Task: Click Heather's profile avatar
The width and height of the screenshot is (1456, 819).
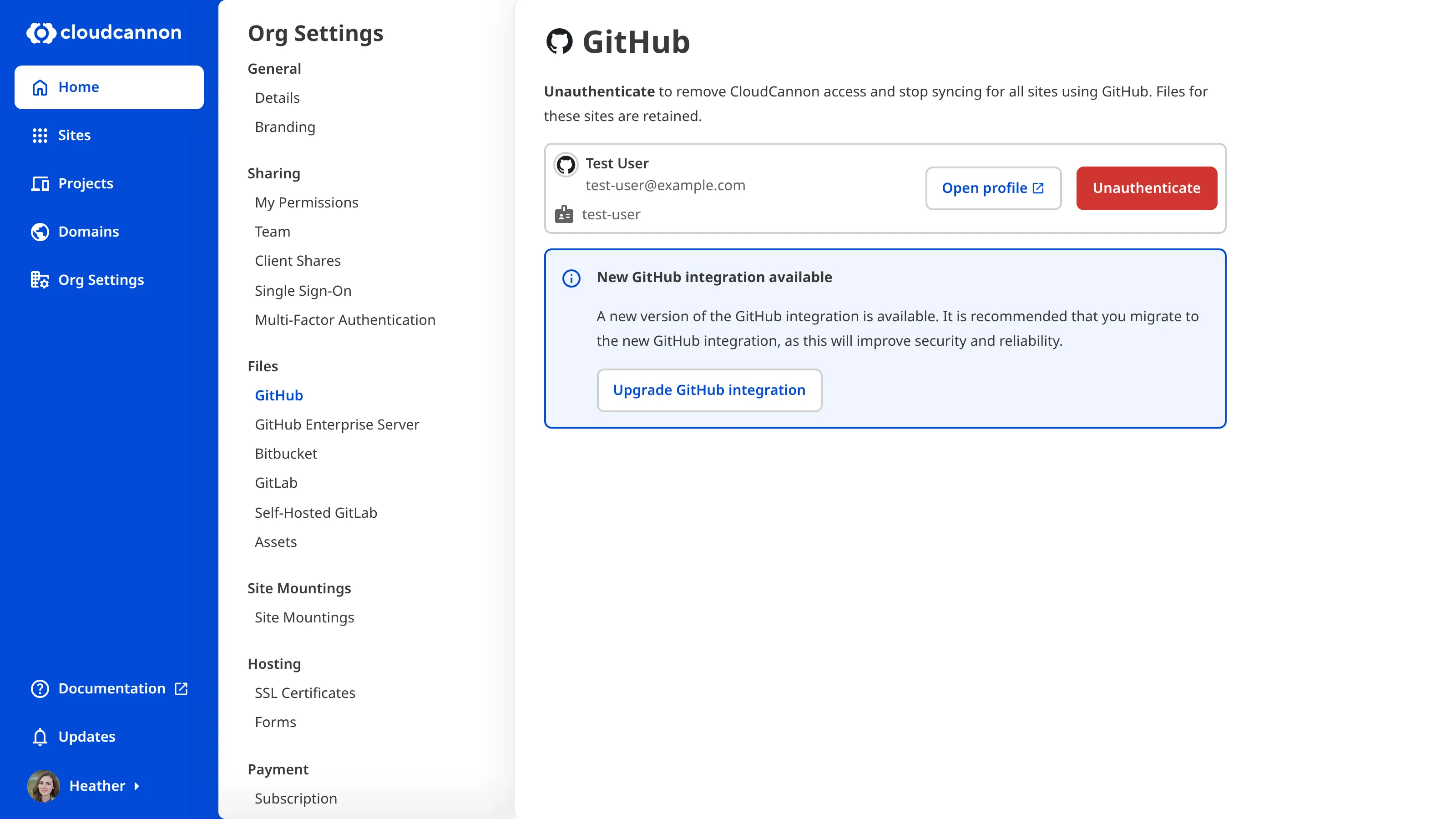Action: pyautogui.click(x=44, y=786)
